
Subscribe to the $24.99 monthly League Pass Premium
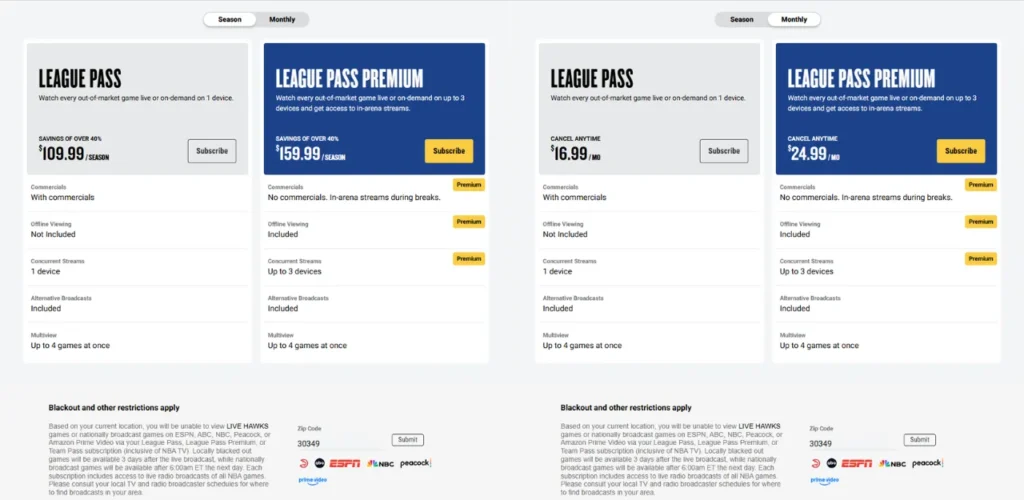coord(961,151)
